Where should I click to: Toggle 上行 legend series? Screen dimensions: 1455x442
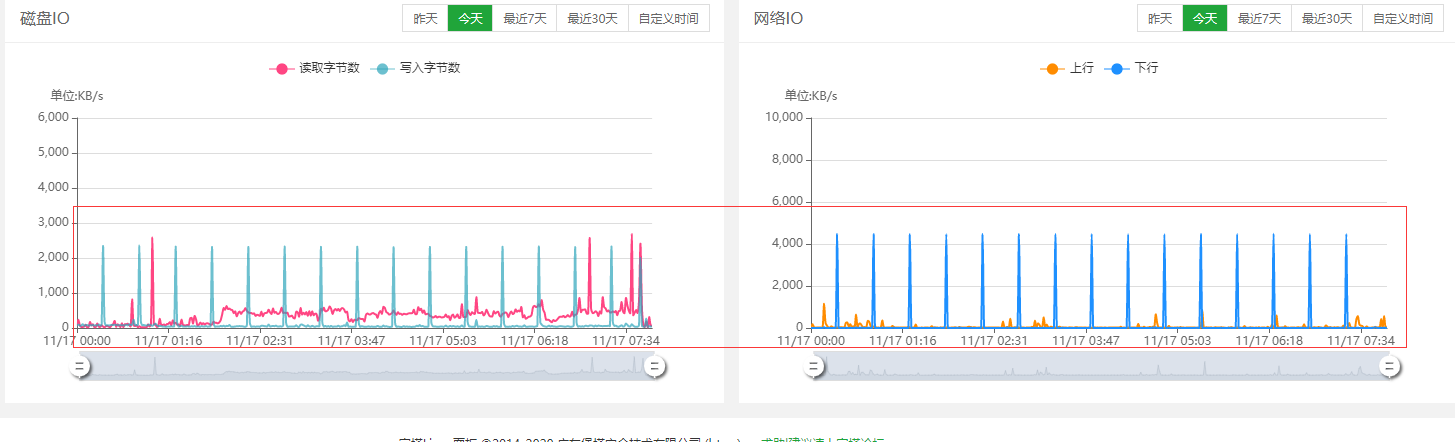point(1067,68)
